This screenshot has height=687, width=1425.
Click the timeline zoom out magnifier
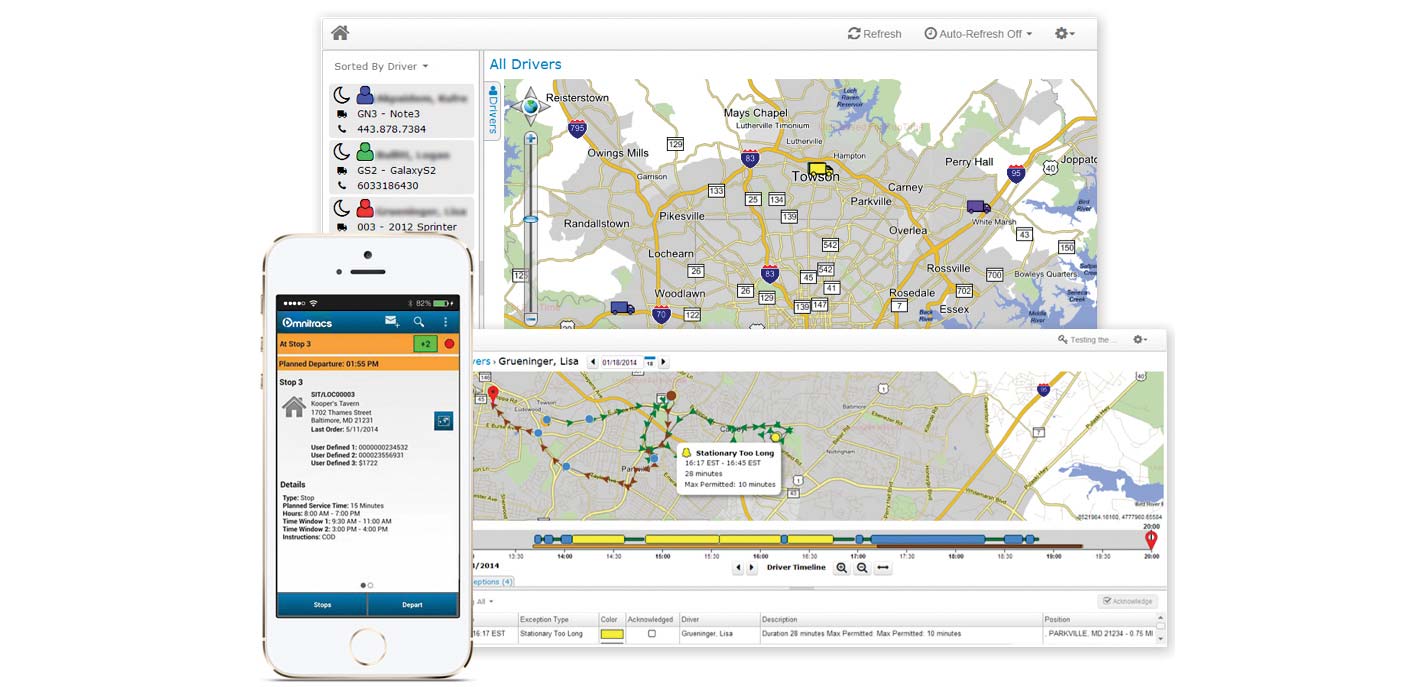862,568
